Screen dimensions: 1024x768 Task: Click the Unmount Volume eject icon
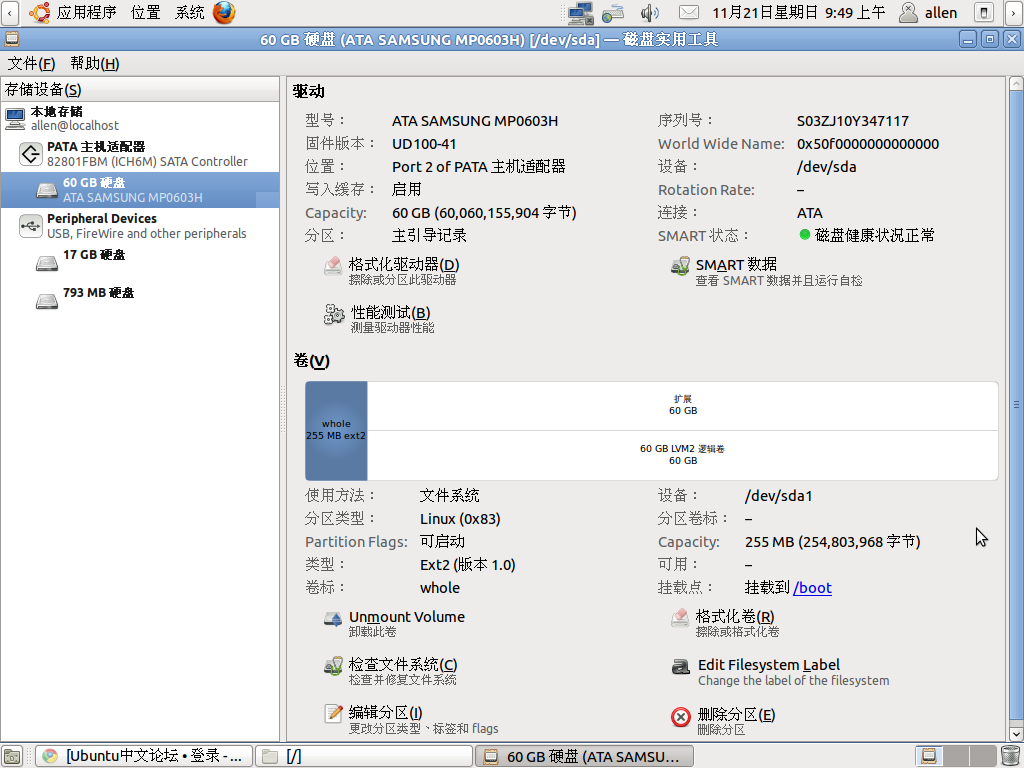point(333,618)
